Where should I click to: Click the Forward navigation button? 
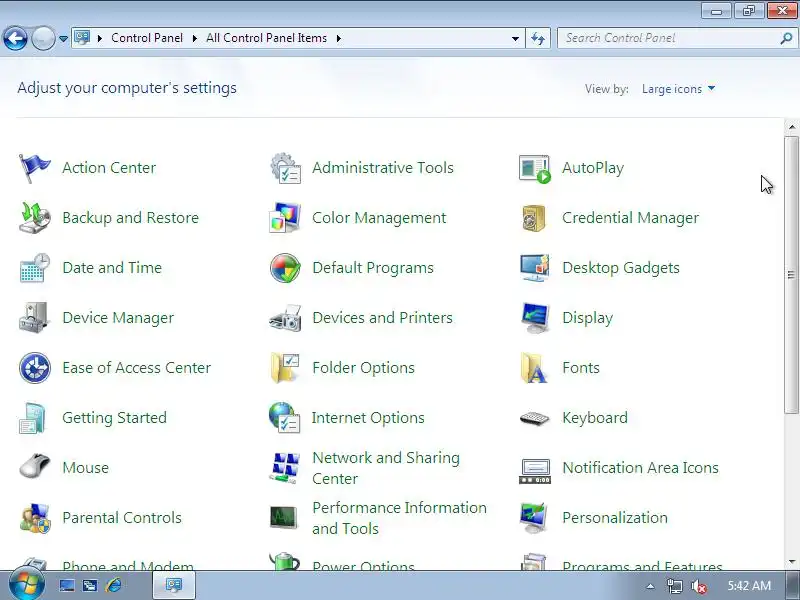click(43, 38)
